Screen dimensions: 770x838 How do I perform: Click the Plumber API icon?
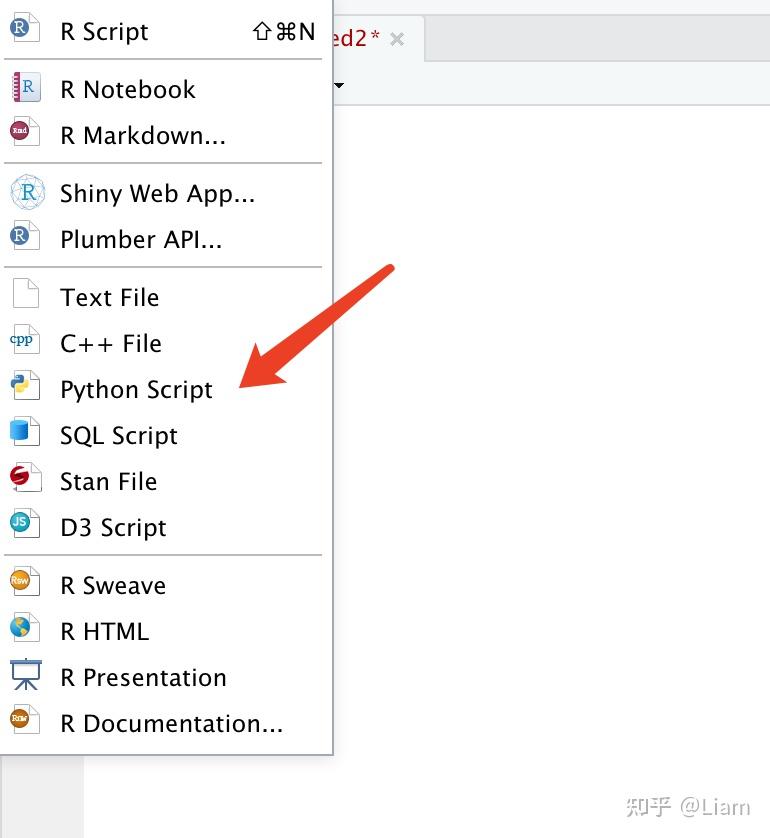(25, 238)
